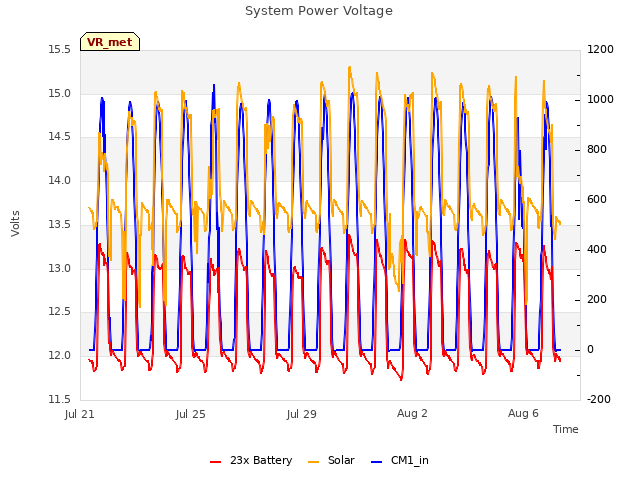The image size is (640, 480).
Task: Click the -200 right axis value
Action: 599,399
